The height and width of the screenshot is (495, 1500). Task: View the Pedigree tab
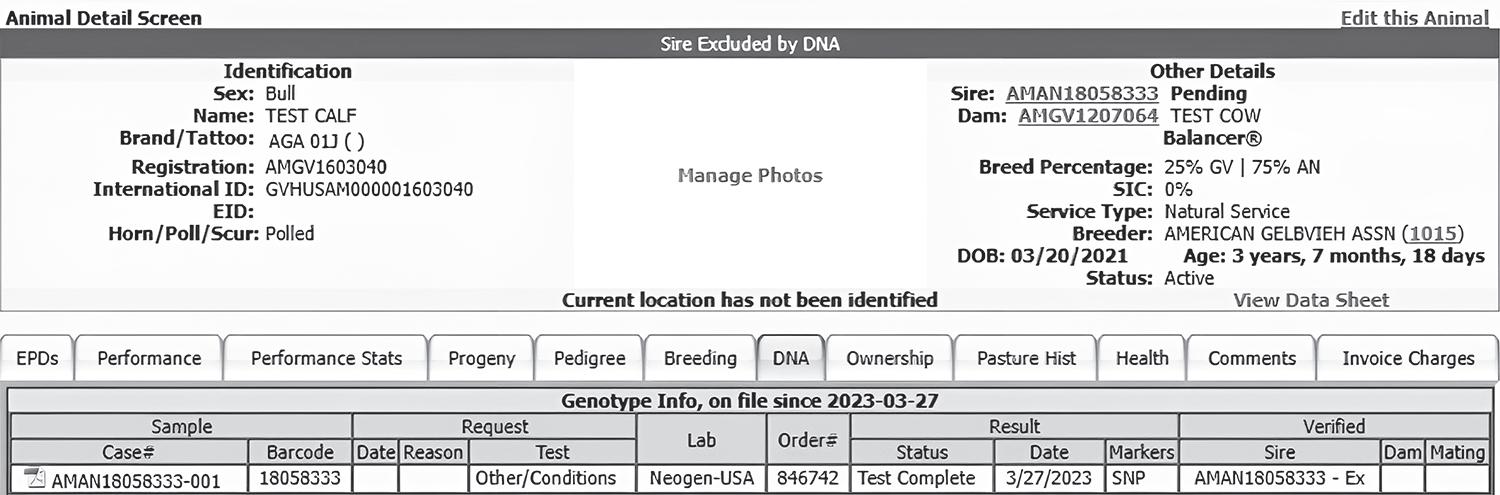[x=589, y=358]
